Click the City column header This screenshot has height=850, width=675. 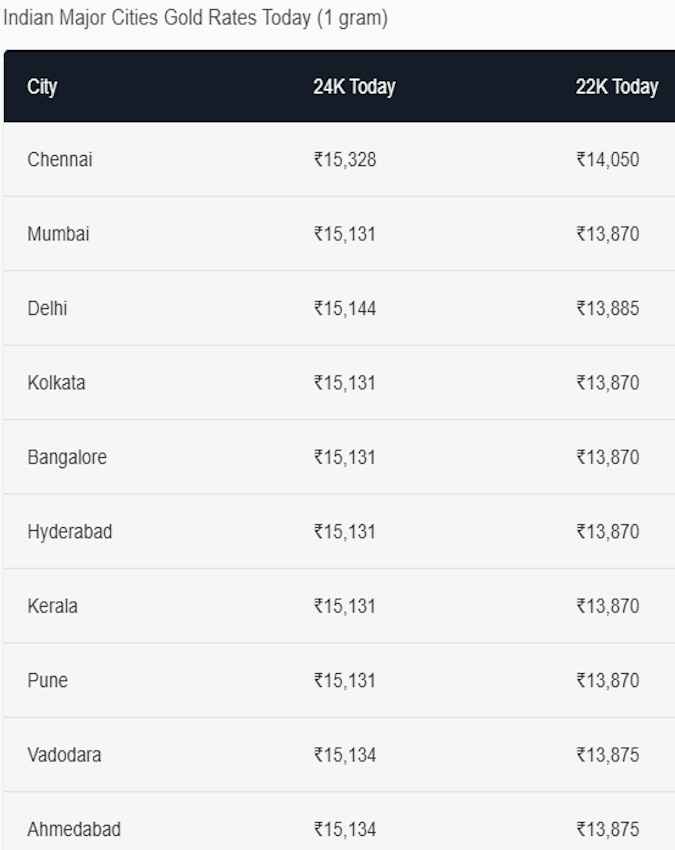tap(42, 87)
